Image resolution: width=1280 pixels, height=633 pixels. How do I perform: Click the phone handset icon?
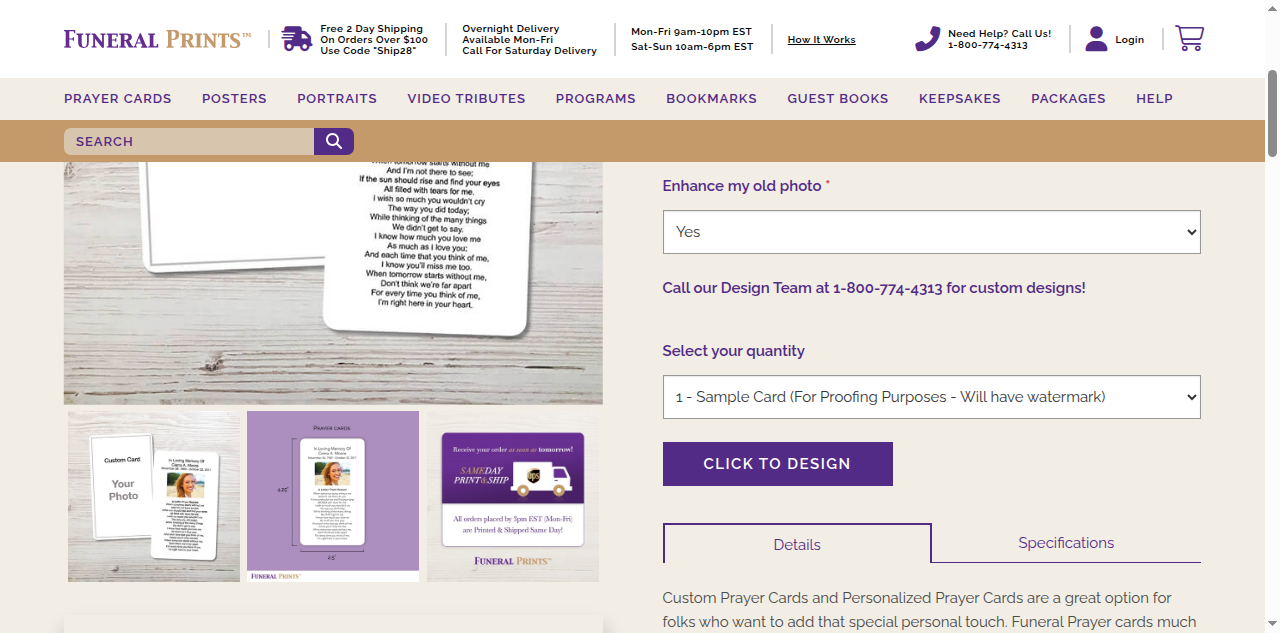[x=928, y=39]
